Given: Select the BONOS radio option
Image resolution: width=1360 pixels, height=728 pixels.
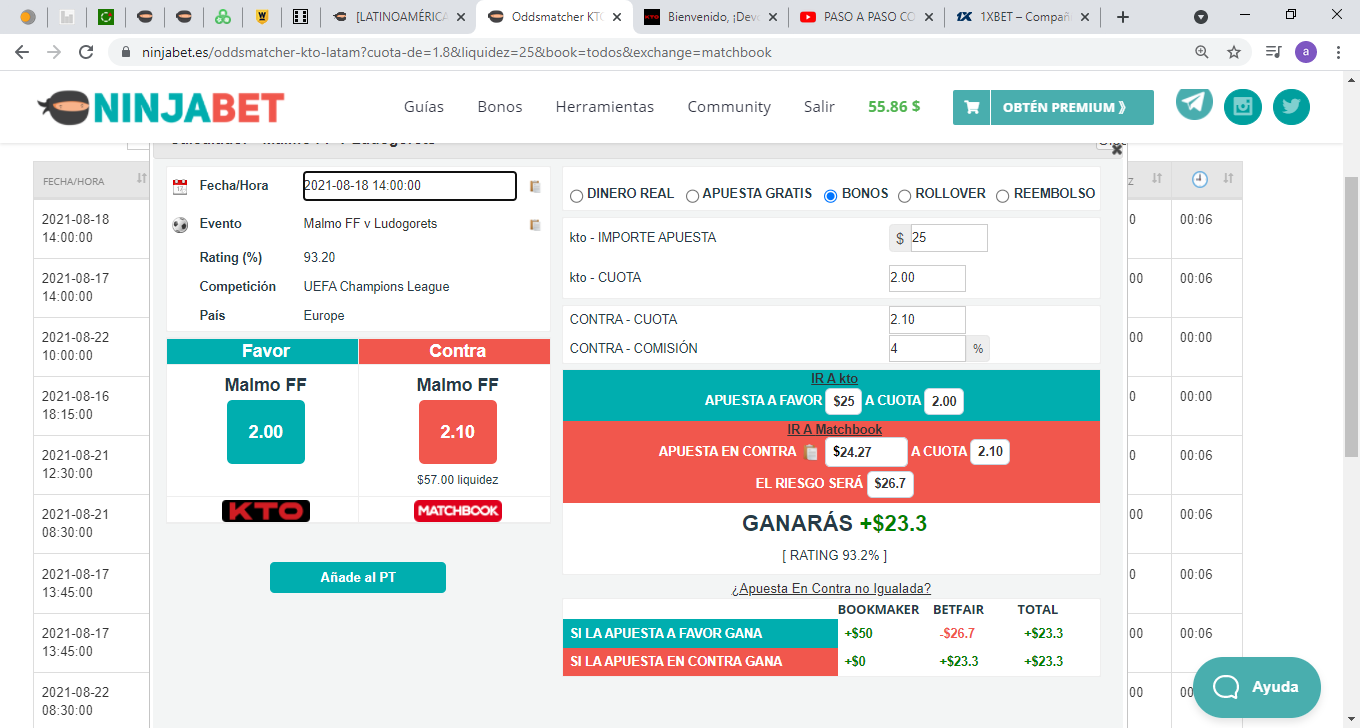Looking at the screenshot, I should [830, 196].
